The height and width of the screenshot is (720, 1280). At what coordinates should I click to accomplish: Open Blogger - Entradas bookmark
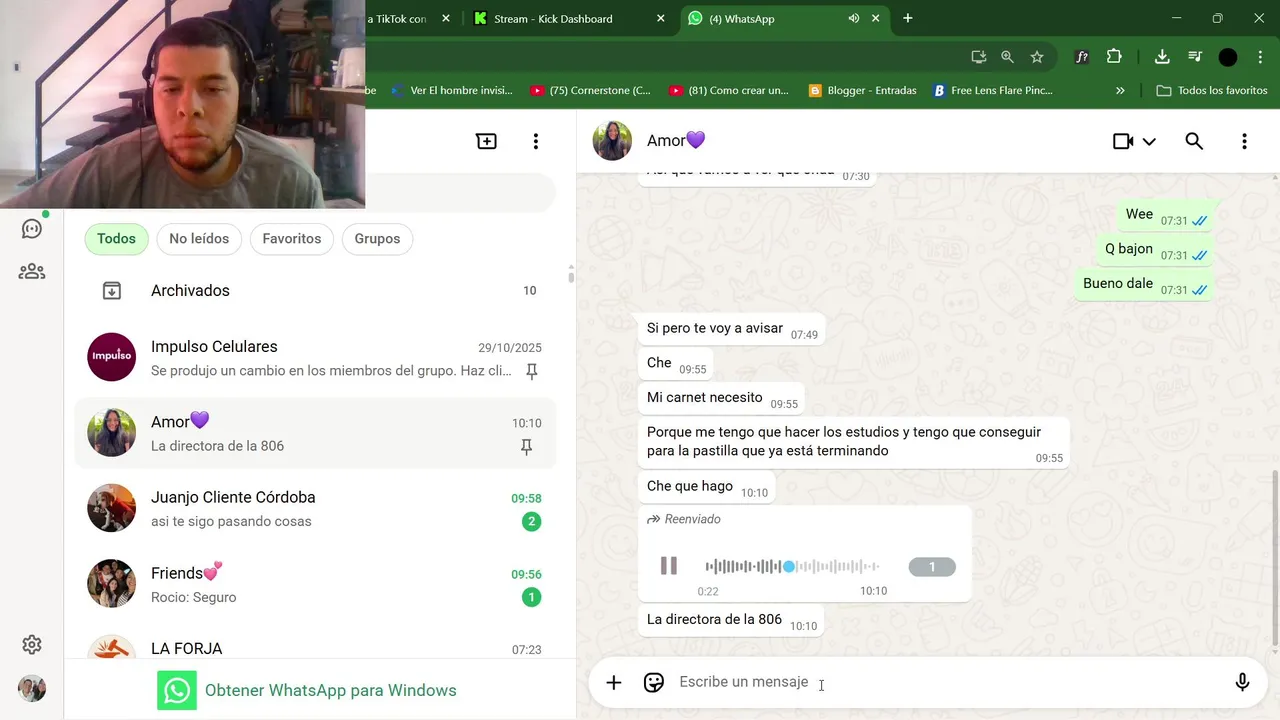point(862,90)
